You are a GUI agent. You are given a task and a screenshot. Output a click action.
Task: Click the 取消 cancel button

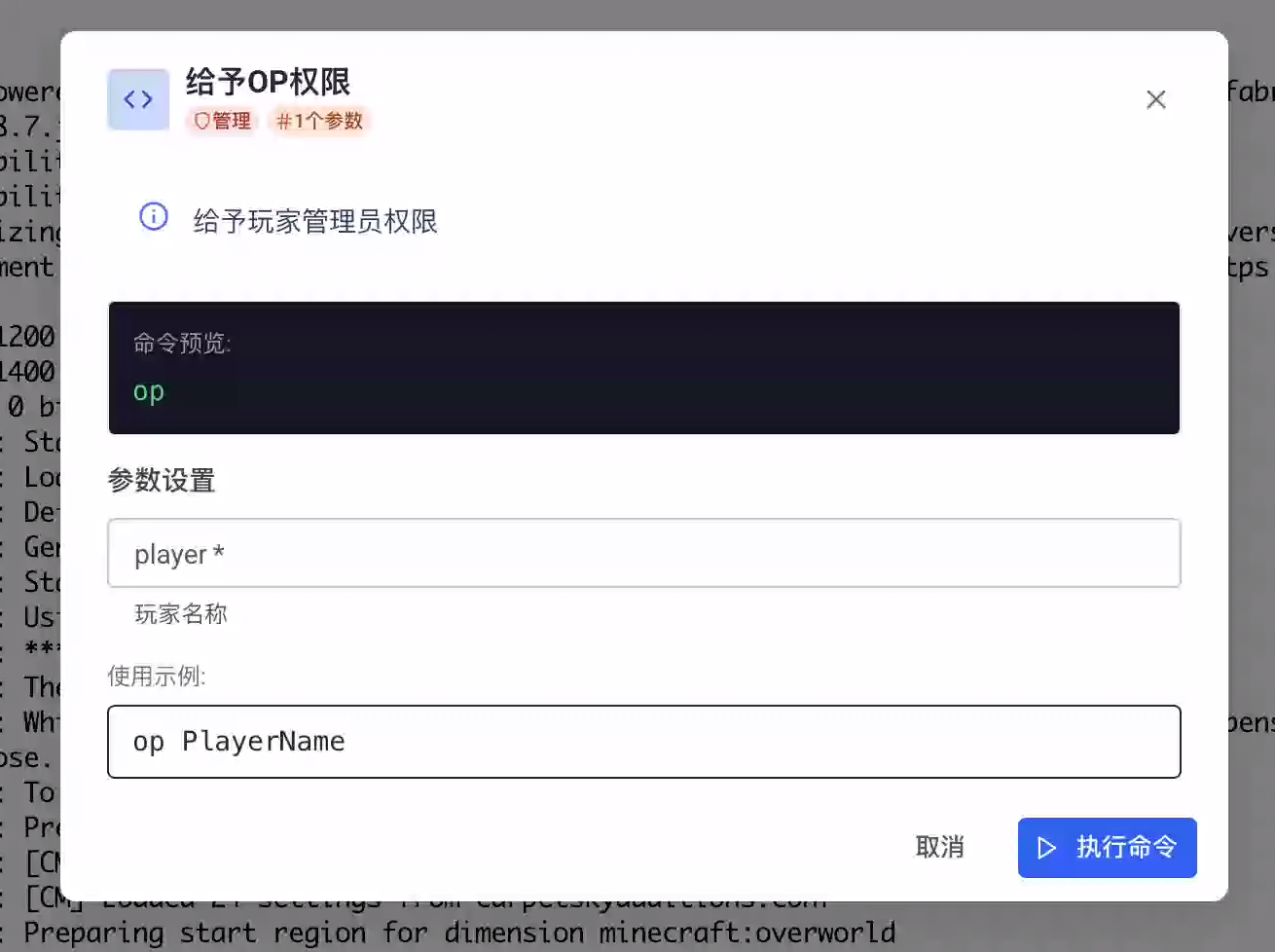click(940, 847)
